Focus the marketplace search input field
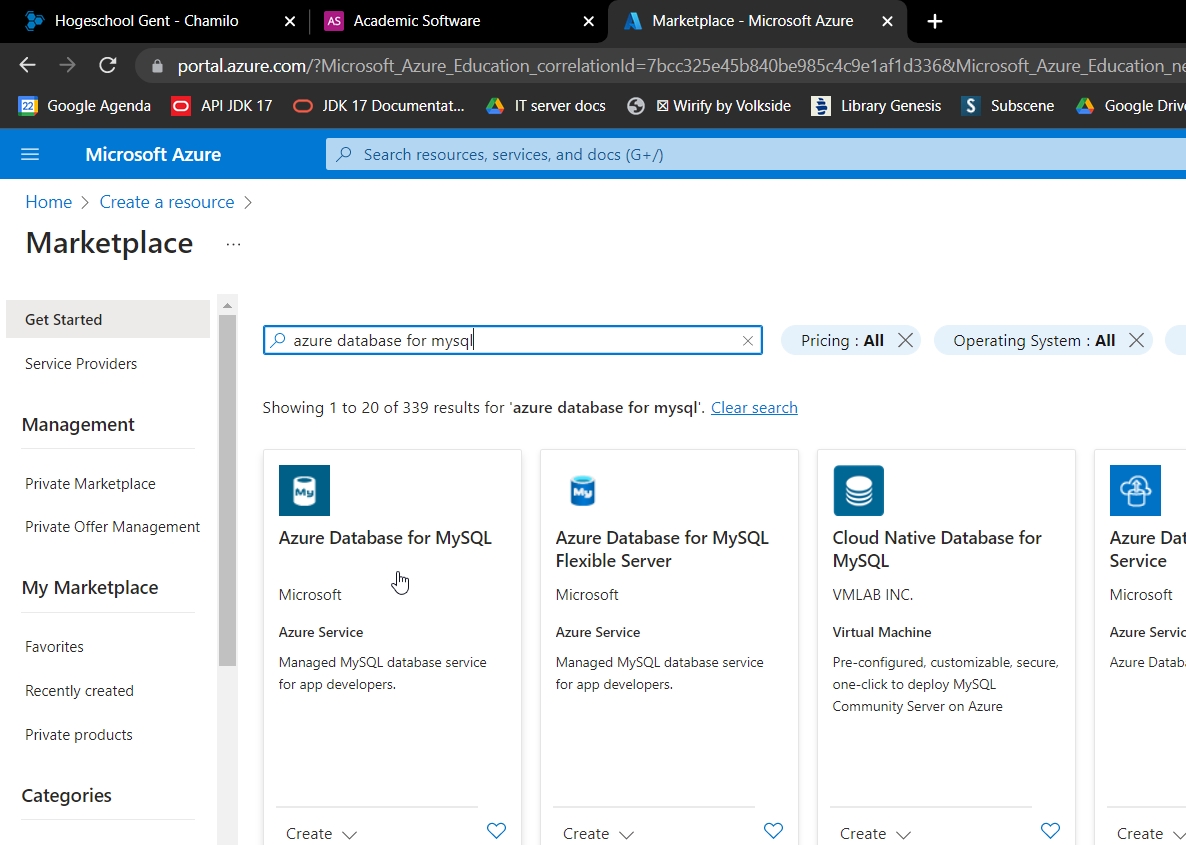The image size is (1186, 845). (513, 340)
